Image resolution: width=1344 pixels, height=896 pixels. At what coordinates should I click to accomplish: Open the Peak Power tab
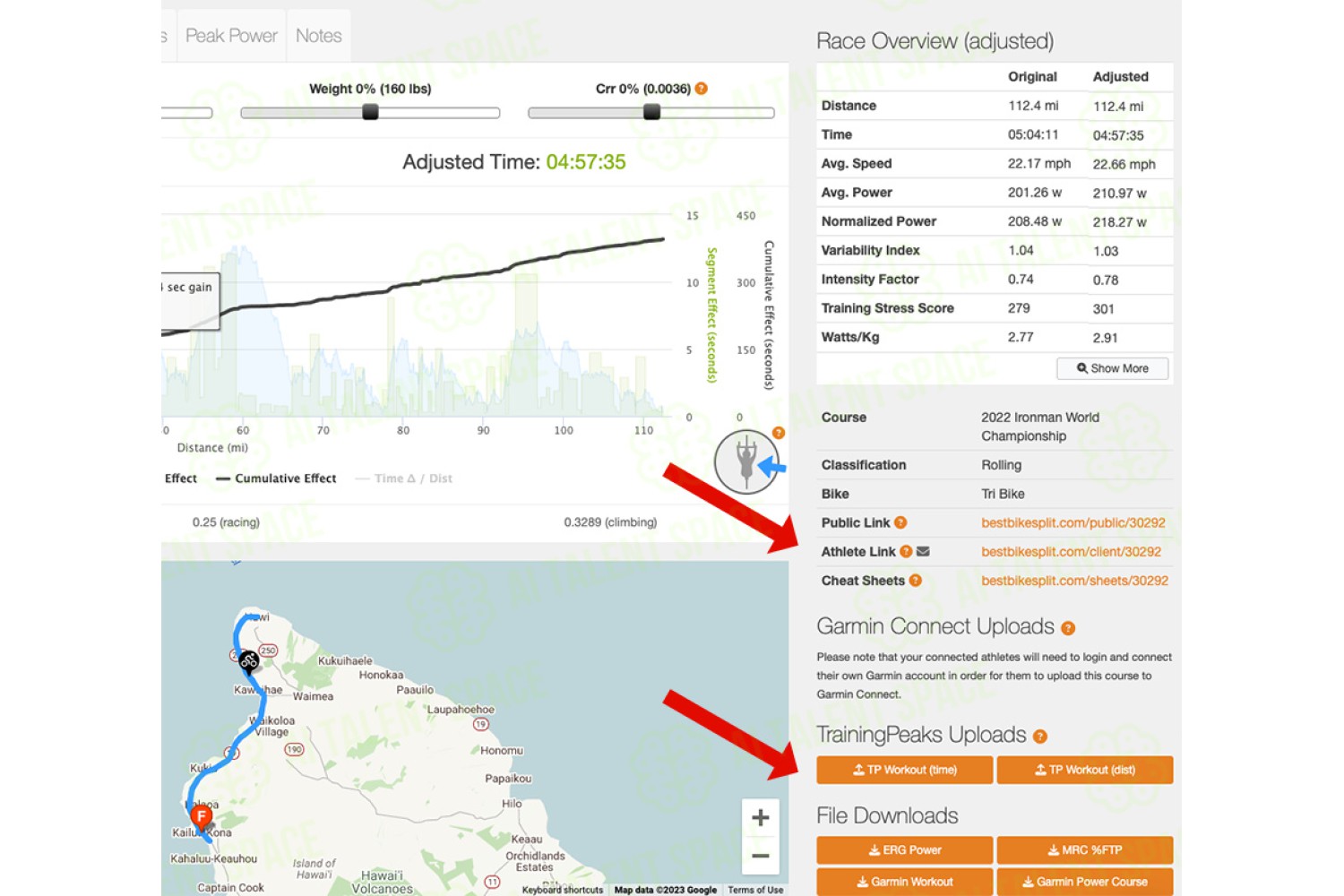(x=231, y=36)
